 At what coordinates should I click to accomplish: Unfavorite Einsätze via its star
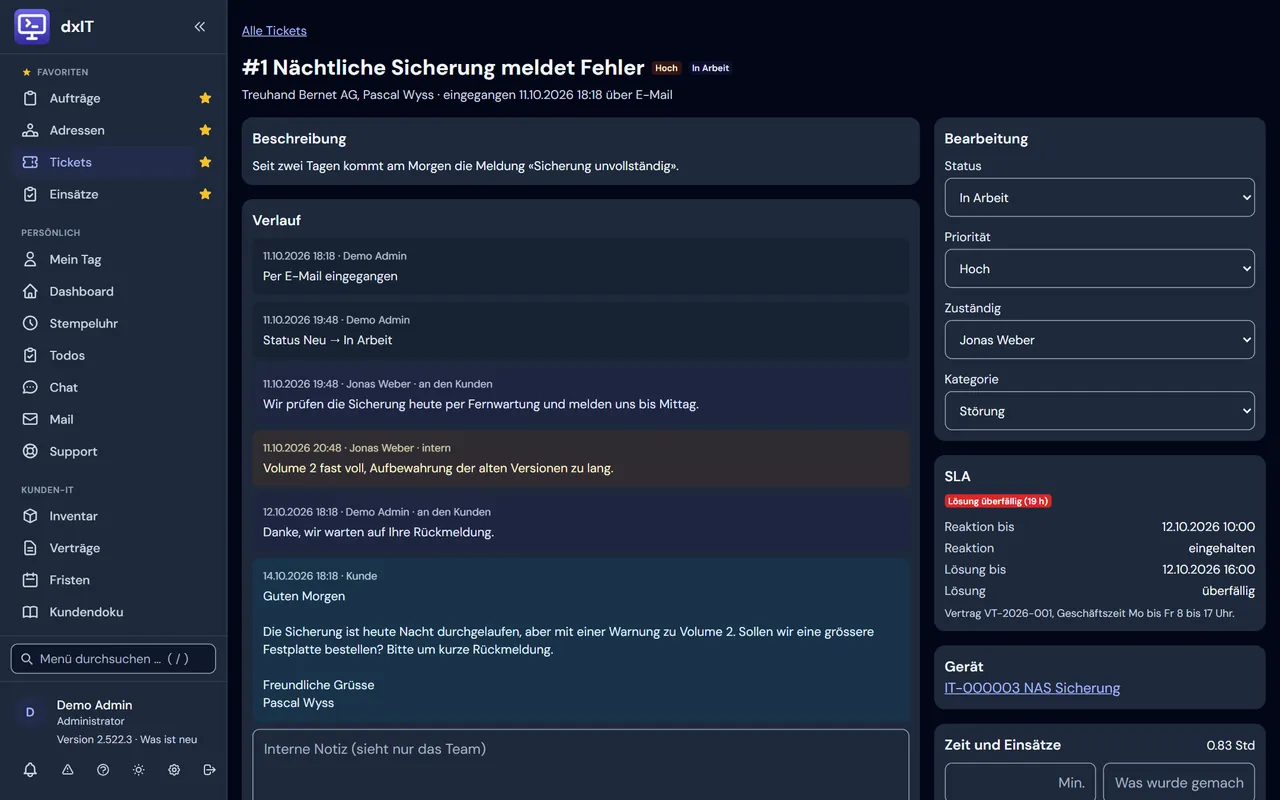[205, 194]
